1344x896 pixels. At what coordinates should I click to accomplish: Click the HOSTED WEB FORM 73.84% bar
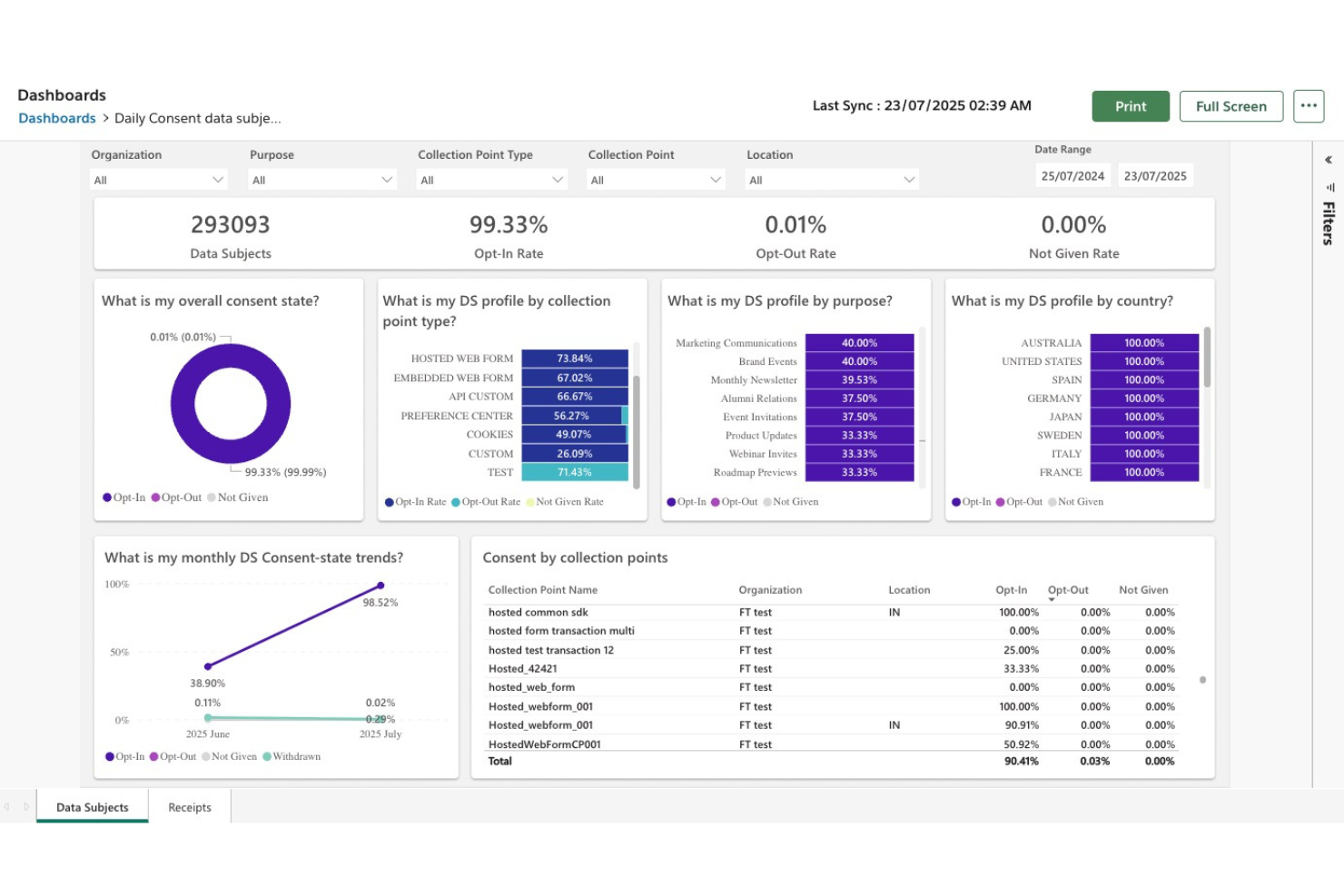coord(575,359)
